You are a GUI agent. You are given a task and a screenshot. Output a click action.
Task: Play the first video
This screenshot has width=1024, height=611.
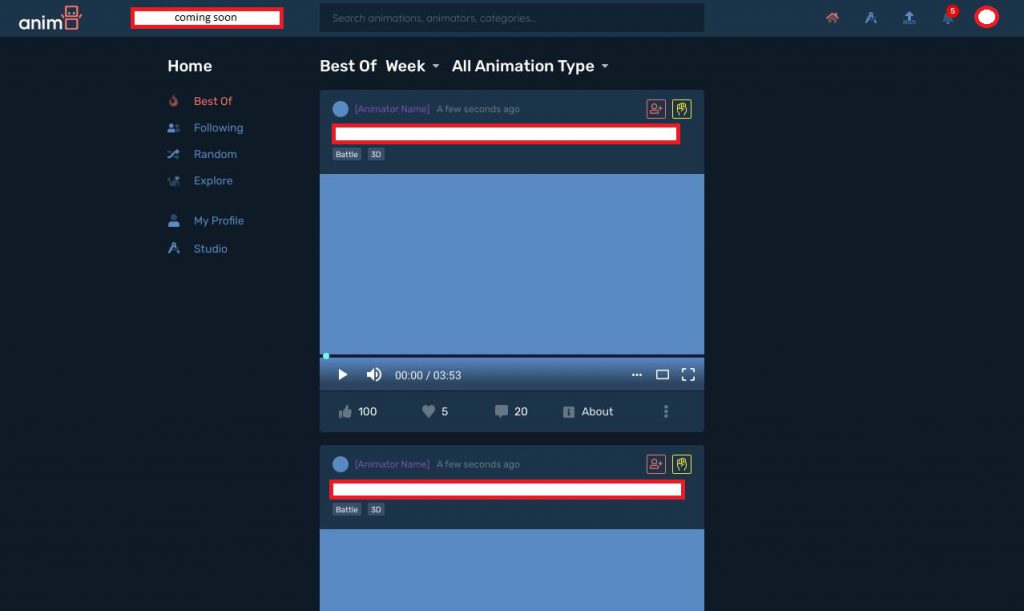tap(342, 375)
